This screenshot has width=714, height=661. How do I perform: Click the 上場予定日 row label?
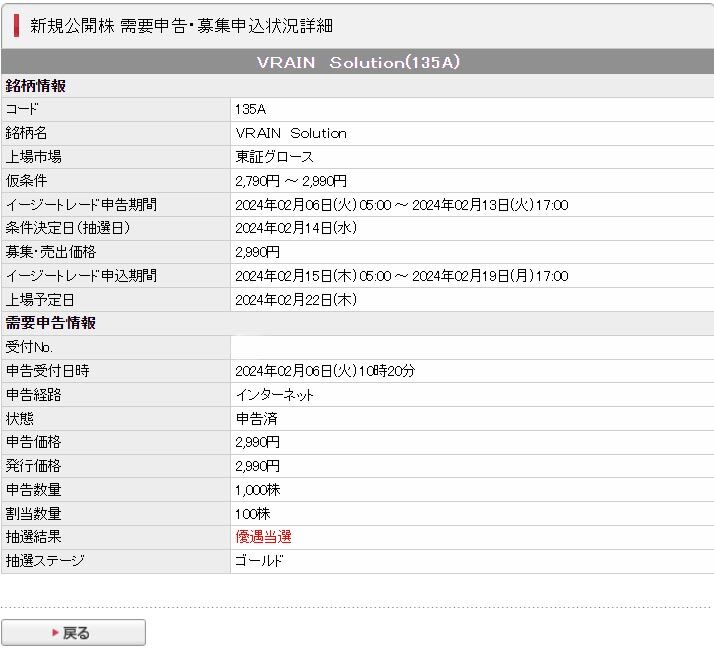[x=40, y=300]
